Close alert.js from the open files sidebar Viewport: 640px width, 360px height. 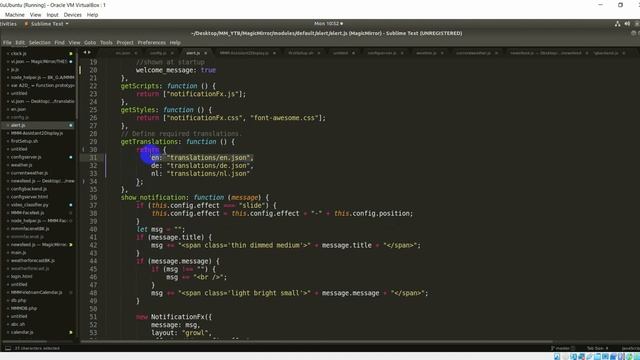[x=7, y=125]
